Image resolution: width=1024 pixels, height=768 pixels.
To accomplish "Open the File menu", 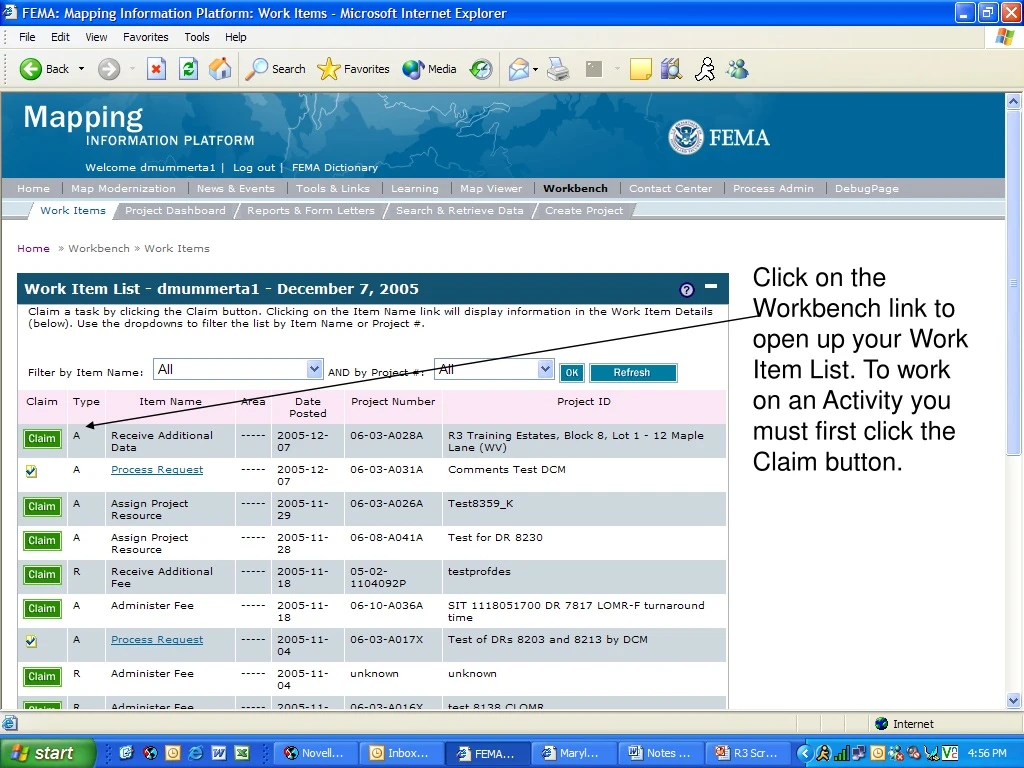I will tap(27, 37).
